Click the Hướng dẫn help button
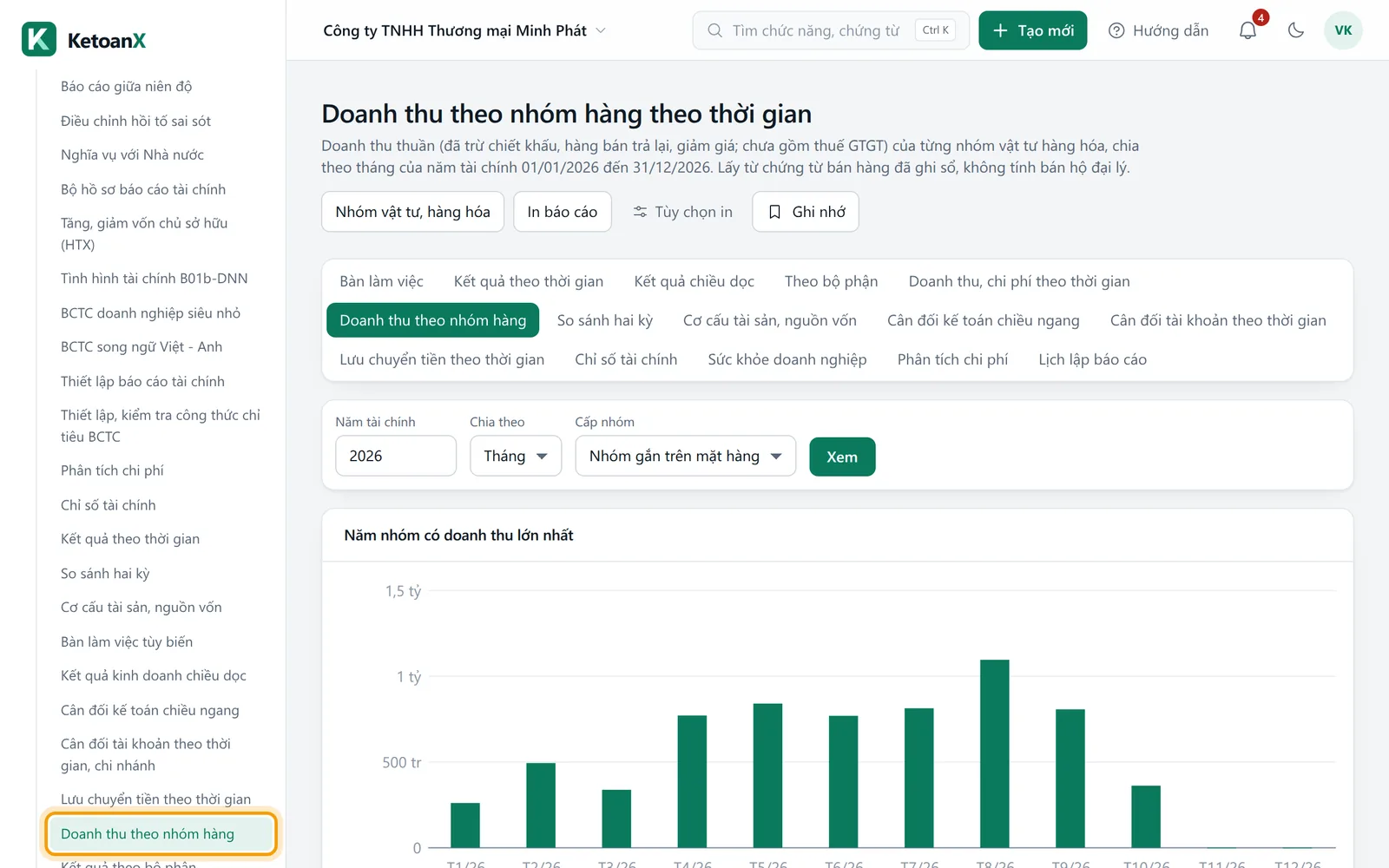The width and height of the screenshot is (1389, 868). [1159, 30]
